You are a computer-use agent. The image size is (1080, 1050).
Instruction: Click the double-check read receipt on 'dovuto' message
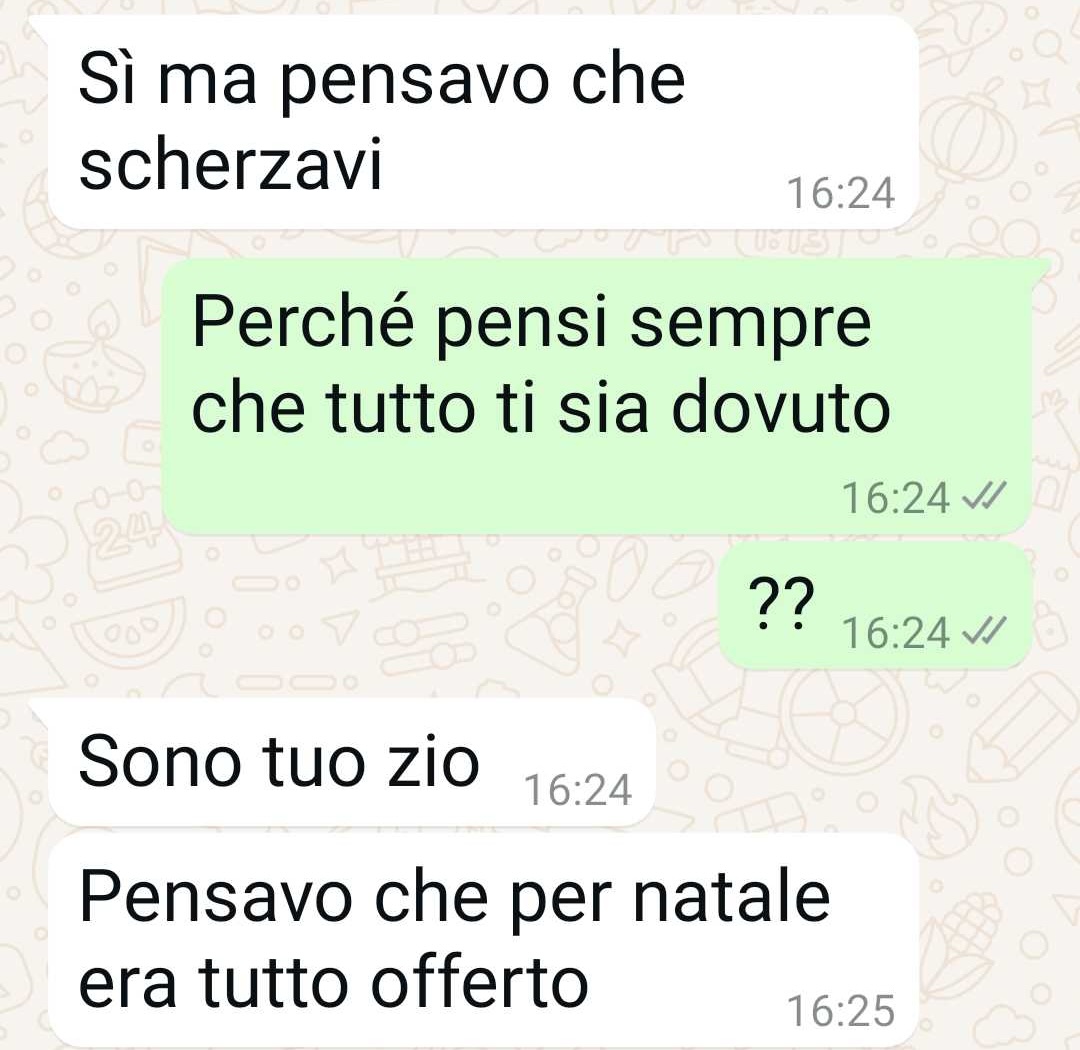pyautogui.click(x=985, y=496)
